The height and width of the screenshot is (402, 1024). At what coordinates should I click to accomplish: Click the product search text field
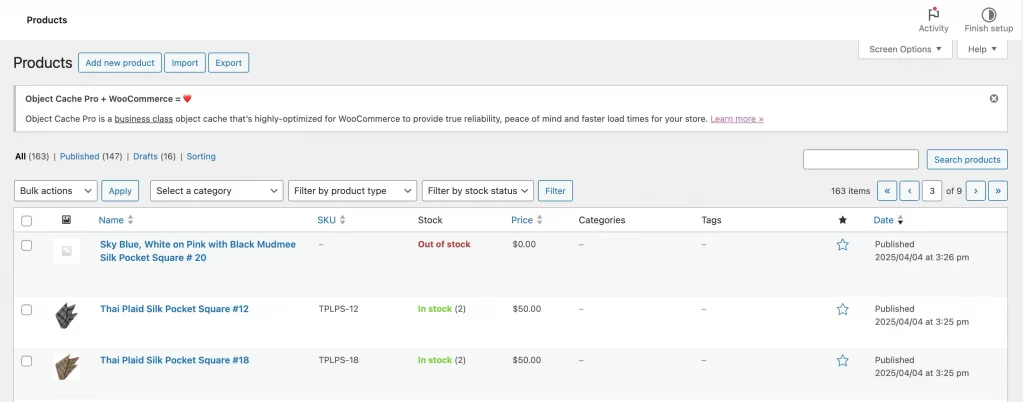pyautogui.click(x=860, y=160)
